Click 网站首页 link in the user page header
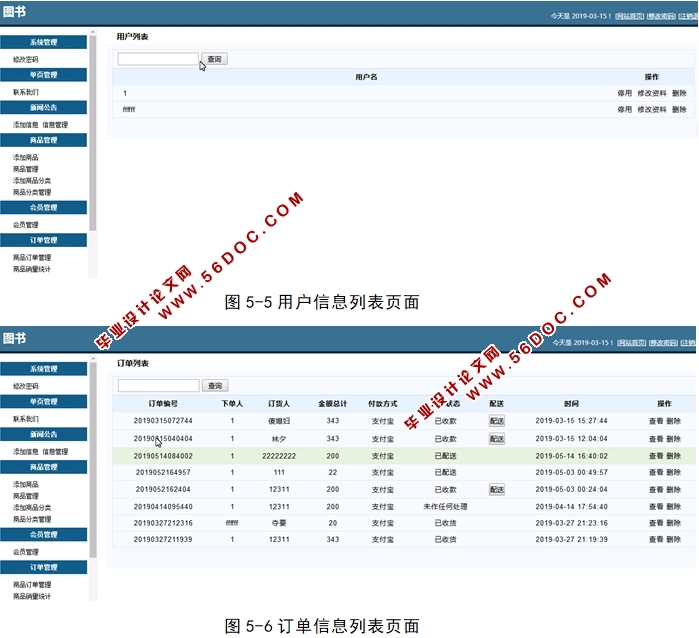Viewport: 699px width, 638px height. pyautogui.click(x=629, y=16)
